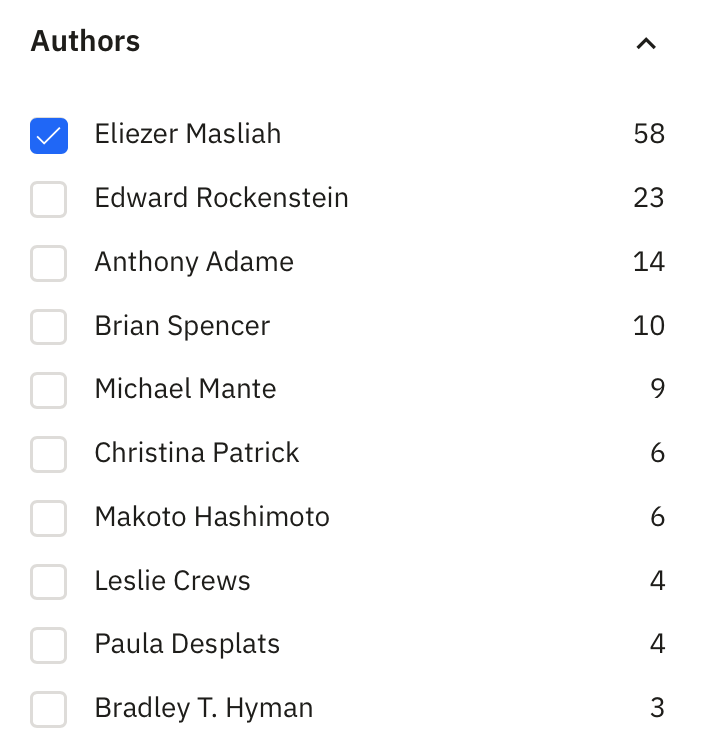Viewport: 704px width, 756px height.
Task: Select the Paula Desplats checkbox
Action: pos(49,645)
